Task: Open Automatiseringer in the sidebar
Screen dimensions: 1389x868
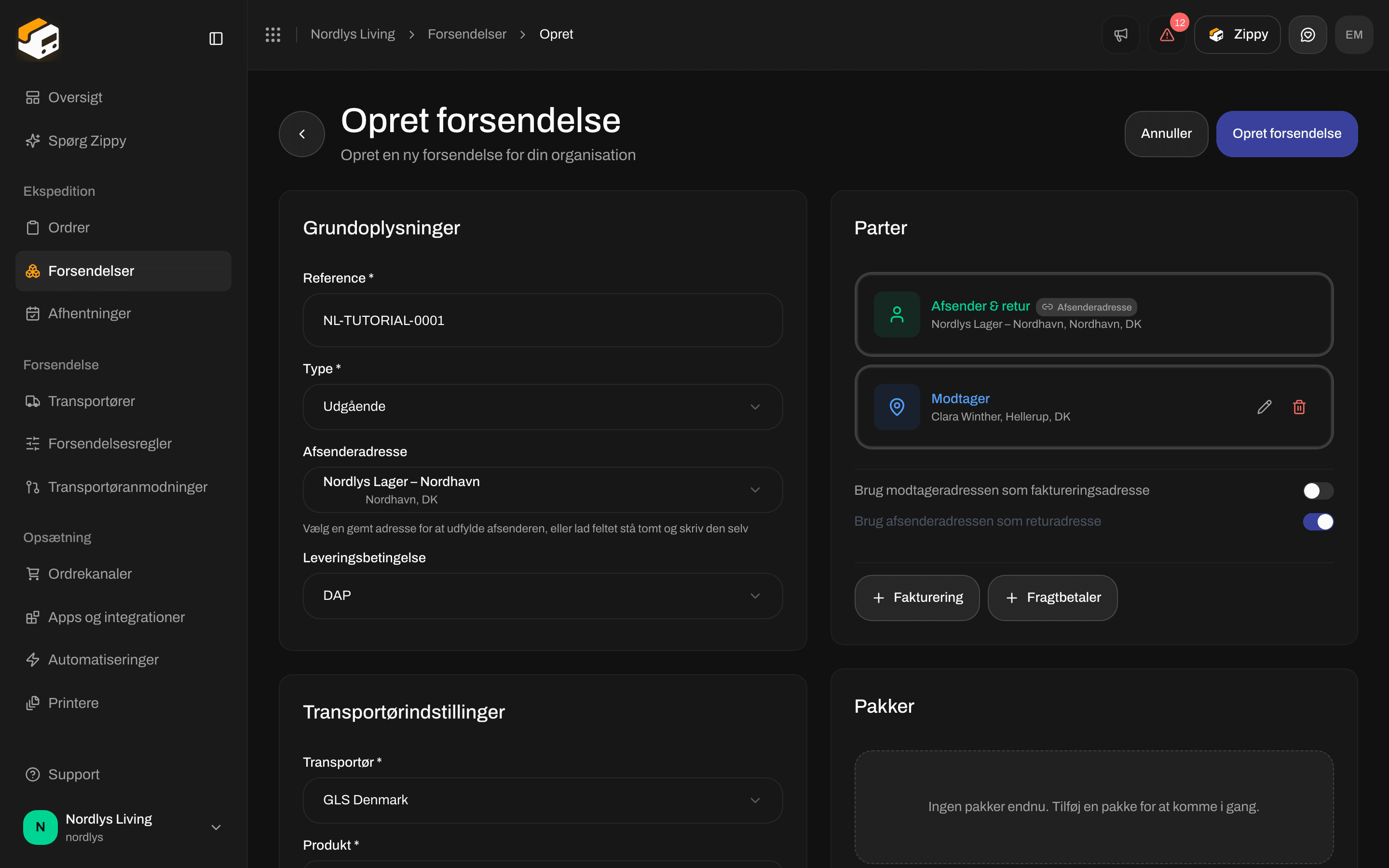Action: 123,660
